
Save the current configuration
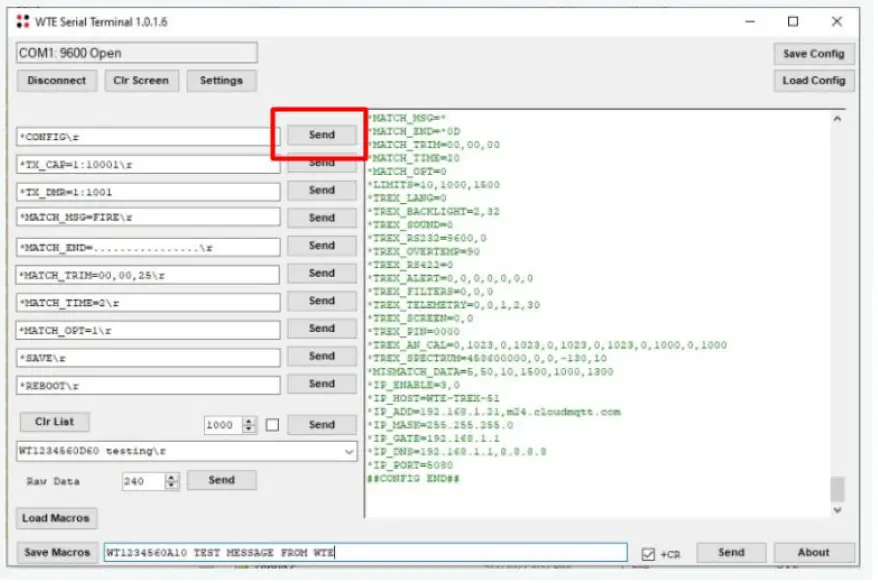pos(814,53)
